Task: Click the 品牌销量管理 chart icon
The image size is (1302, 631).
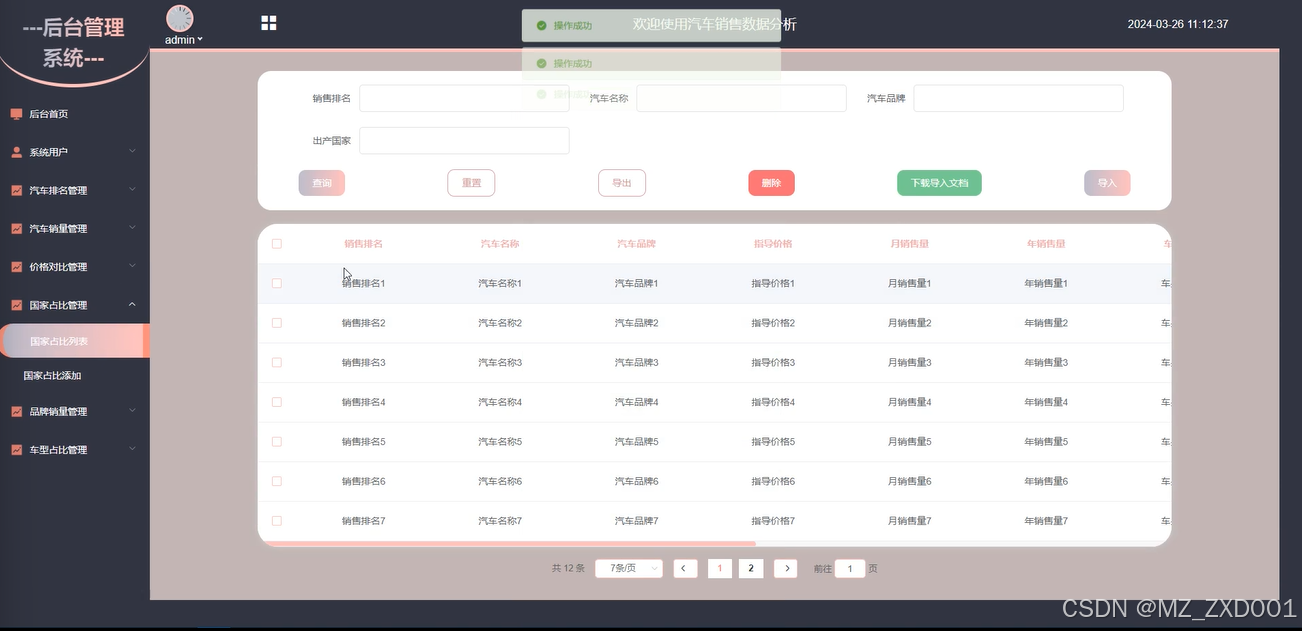Action: [x=16, y=411]
